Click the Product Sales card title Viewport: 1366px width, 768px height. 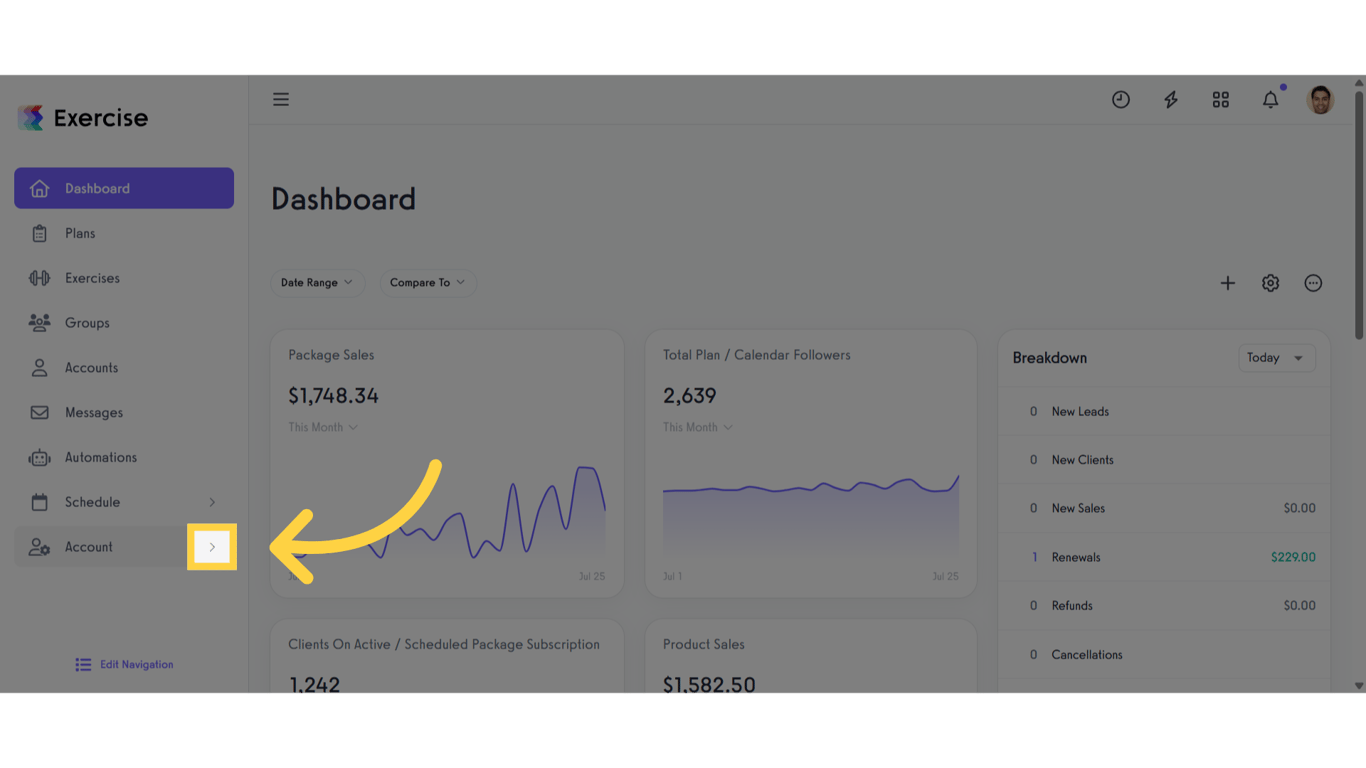704,645
